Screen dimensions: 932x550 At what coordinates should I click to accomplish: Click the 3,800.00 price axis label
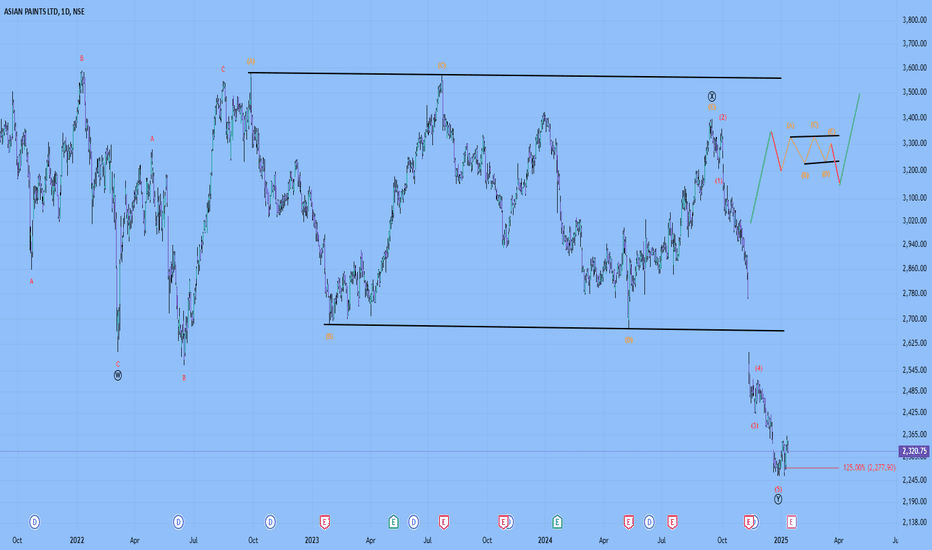pyautogui.click(x=915, y=20)
